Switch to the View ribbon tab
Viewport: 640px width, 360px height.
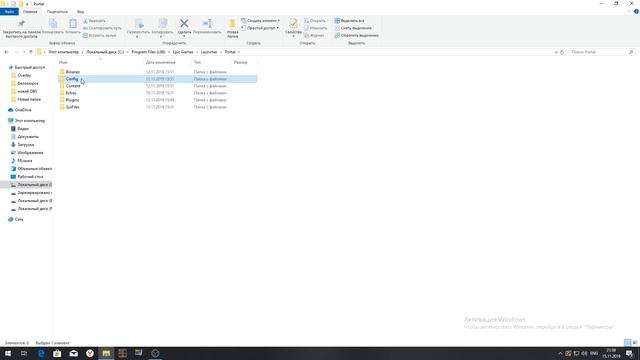point(80,12)
